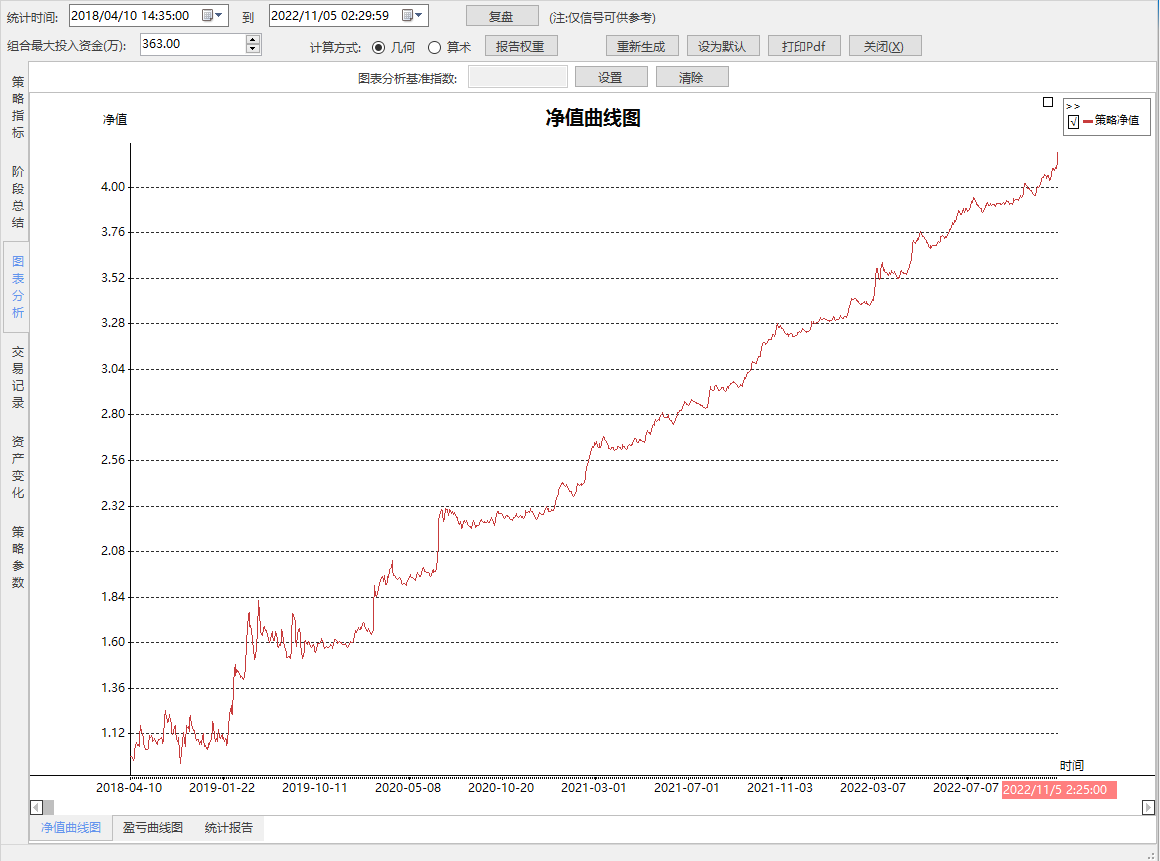Switch to the 盈亏曲线图 tab

tap(153, 828)
